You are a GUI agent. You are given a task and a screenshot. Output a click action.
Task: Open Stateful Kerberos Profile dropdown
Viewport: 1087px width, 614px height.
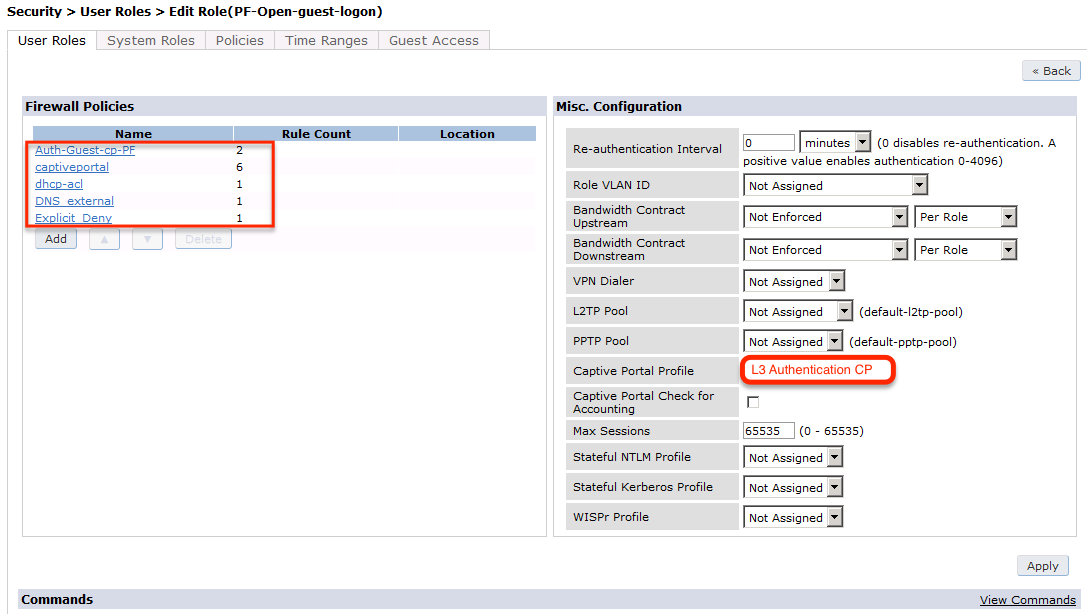tap(794, 488)
